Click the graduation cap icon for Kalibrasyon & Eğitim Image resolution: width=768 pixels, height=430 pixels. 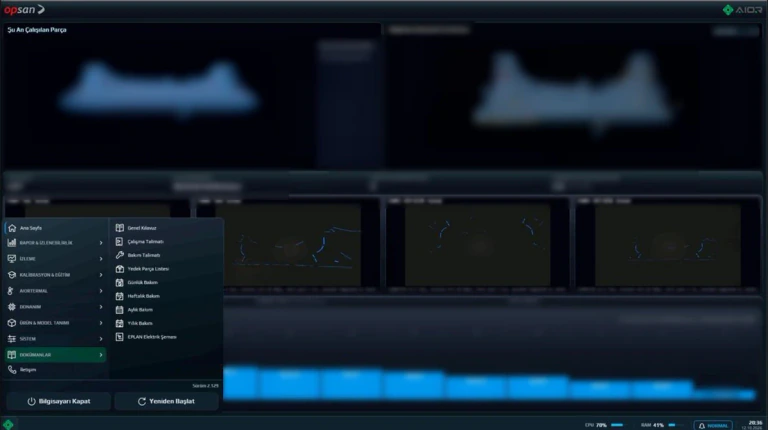(12, 275)
